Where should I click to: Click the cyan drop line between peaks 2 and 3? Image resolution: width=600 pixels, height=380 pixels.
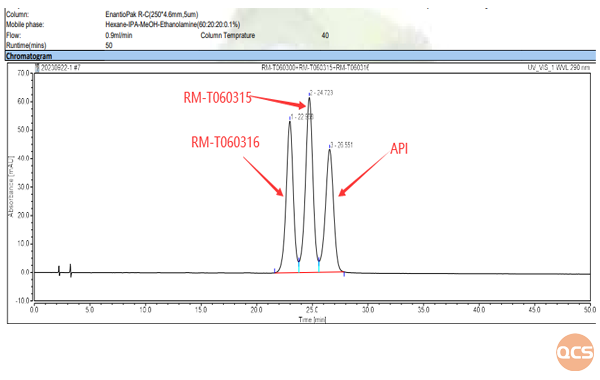click(x=319, y=266)
